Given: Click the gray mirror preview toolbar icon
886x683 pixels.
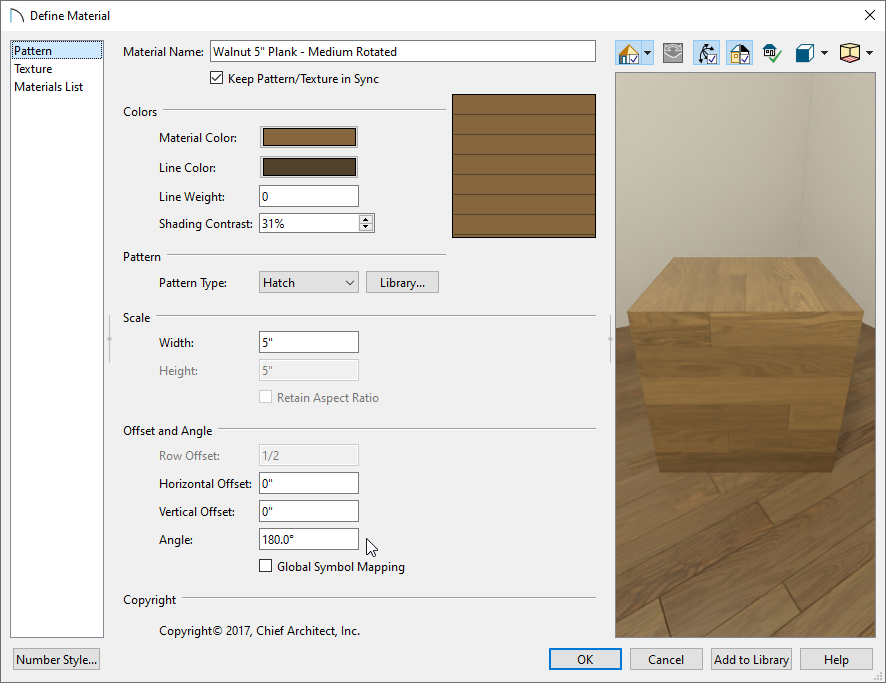Looking at the screenshot, I should click(673, 52).
